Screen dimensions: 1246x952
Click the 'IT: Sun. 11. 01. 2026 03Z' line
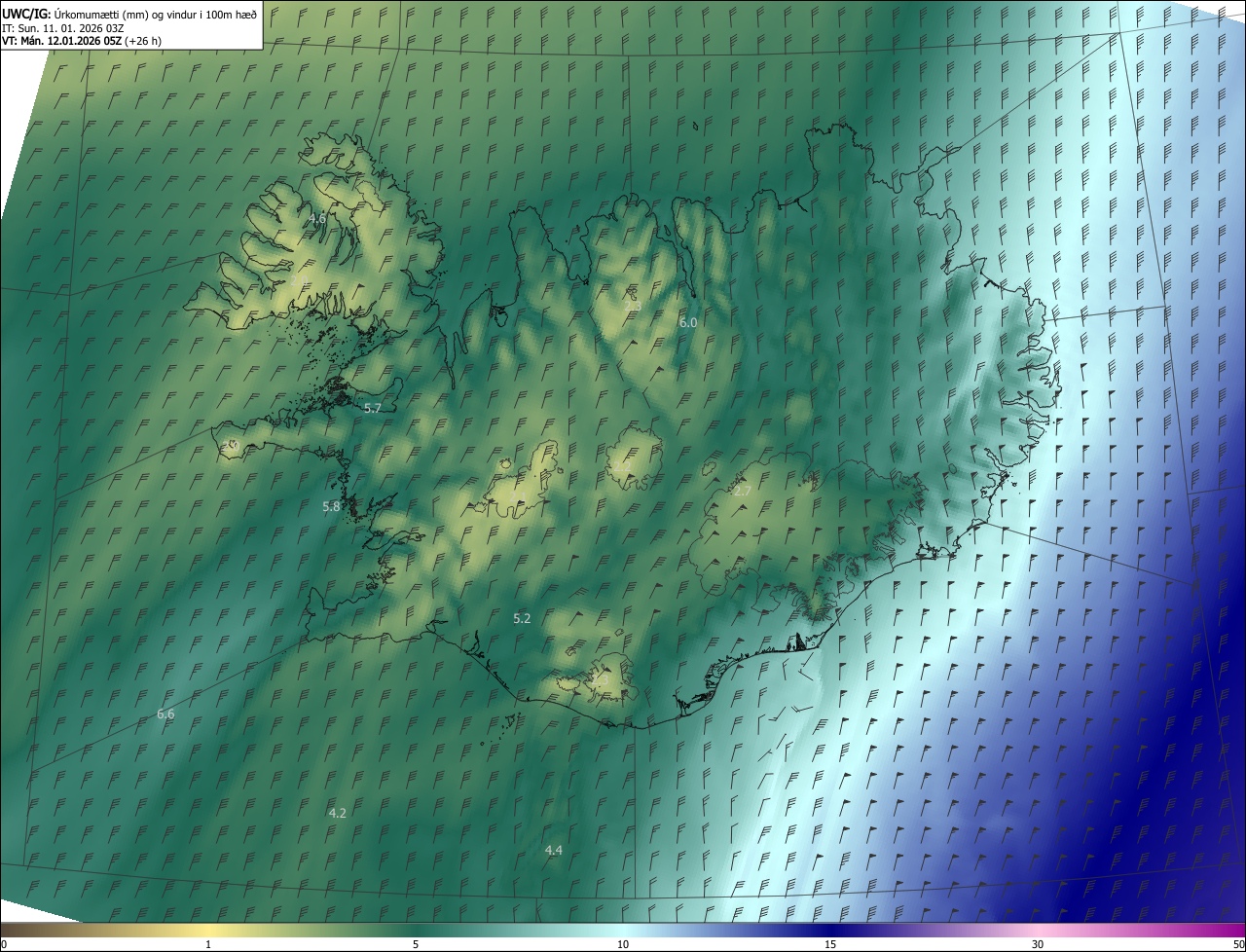pos(63,27)
